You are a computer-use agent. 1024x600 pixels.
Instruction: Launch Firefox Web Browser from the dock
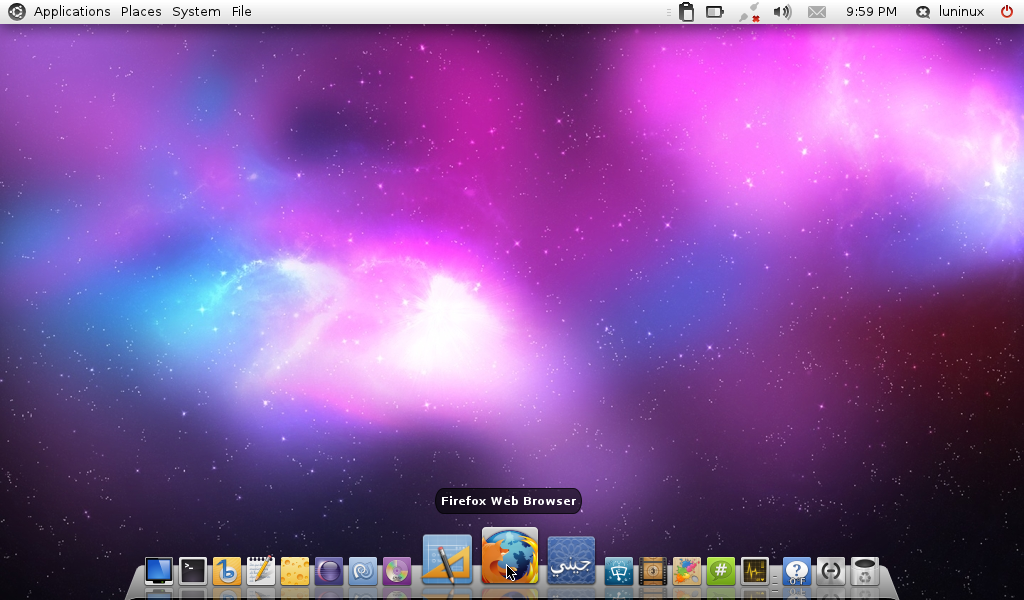pyautogui.click(x=510, y=556)
